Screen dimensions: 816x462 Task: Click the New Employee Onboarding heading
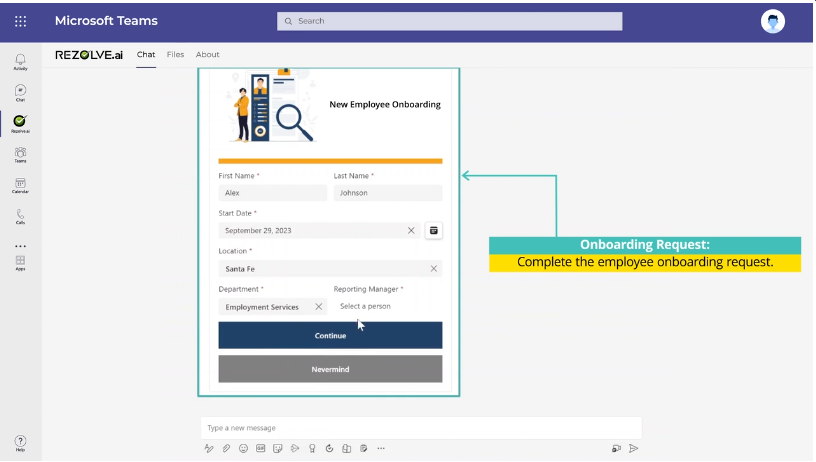point(385,104)
